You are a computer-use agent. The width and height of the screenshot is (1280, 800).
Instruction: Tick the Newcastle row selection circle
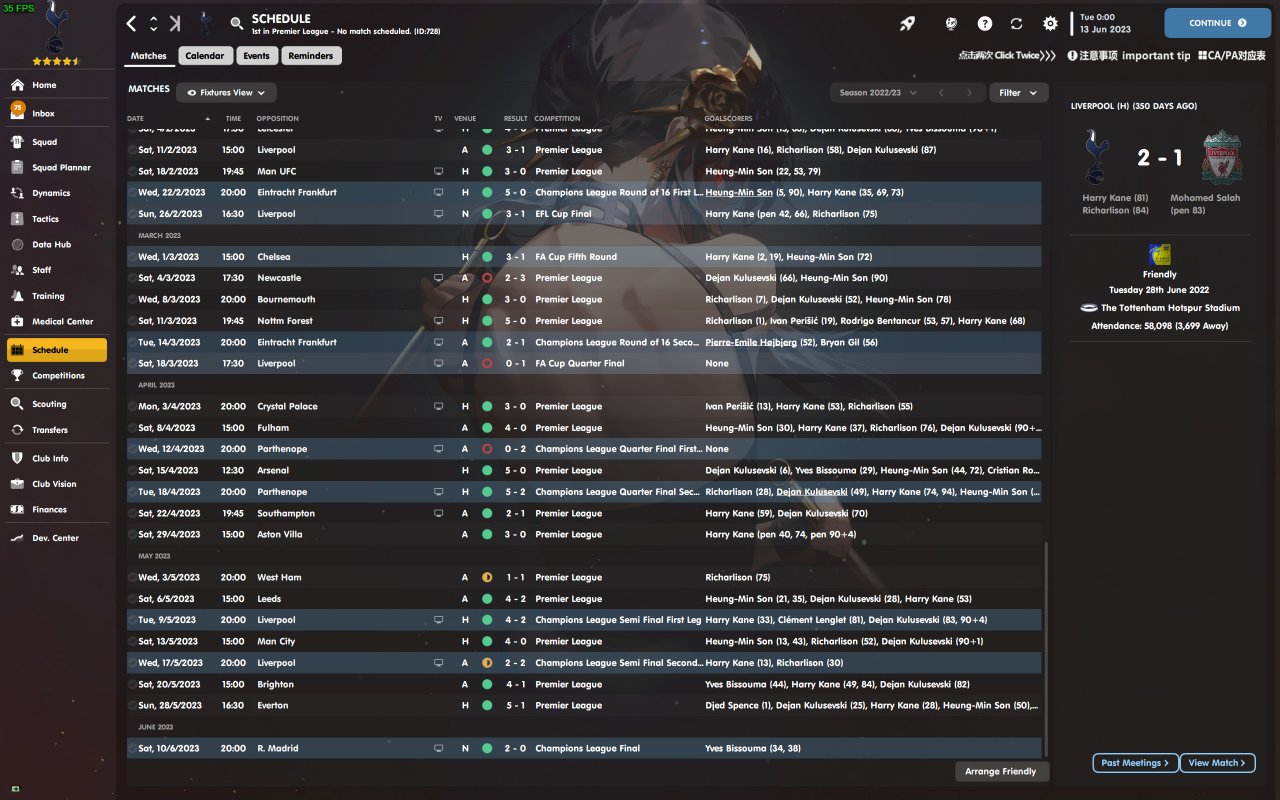[x=133, y=278]
